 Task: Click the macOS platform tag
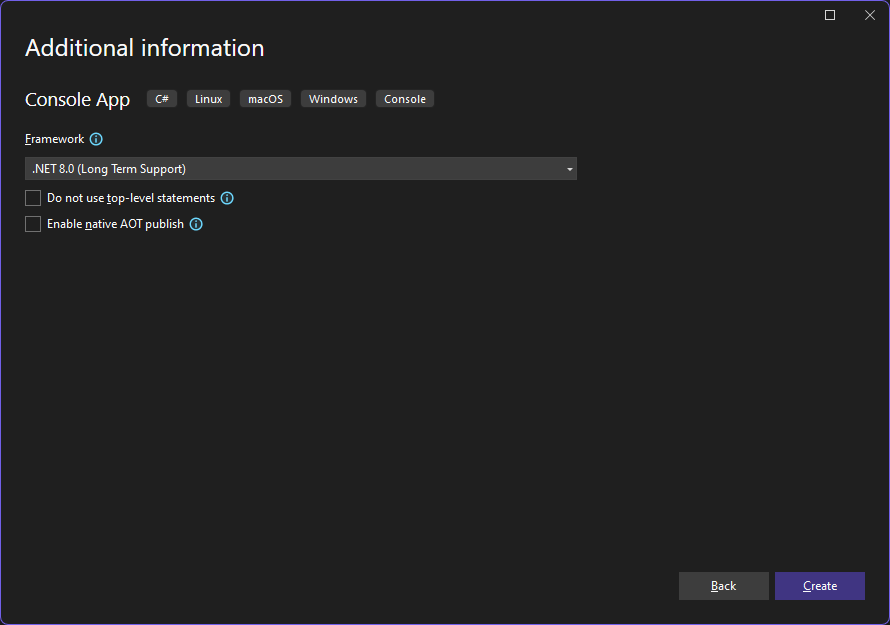click(x=265, y=99)
